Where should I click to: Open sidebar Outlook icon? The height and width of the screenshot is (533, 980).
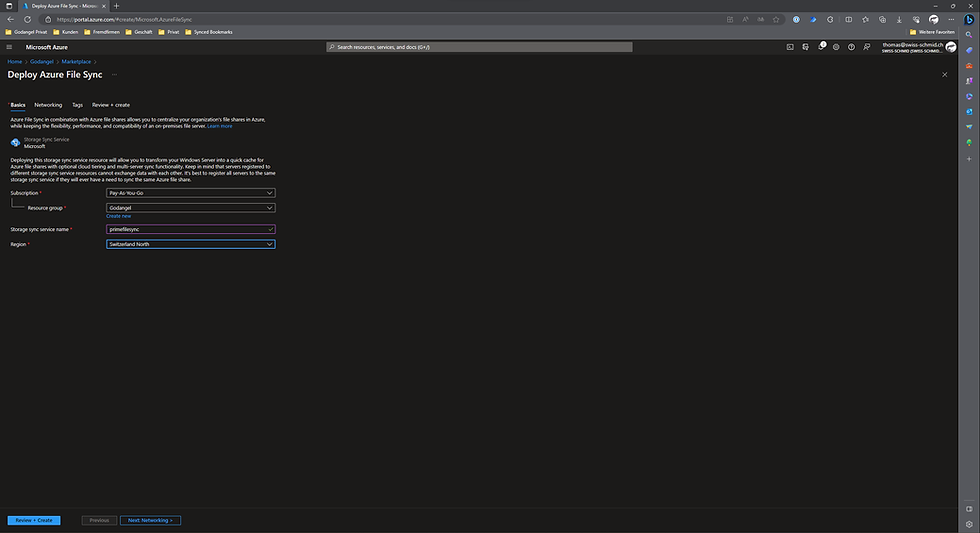969,112
